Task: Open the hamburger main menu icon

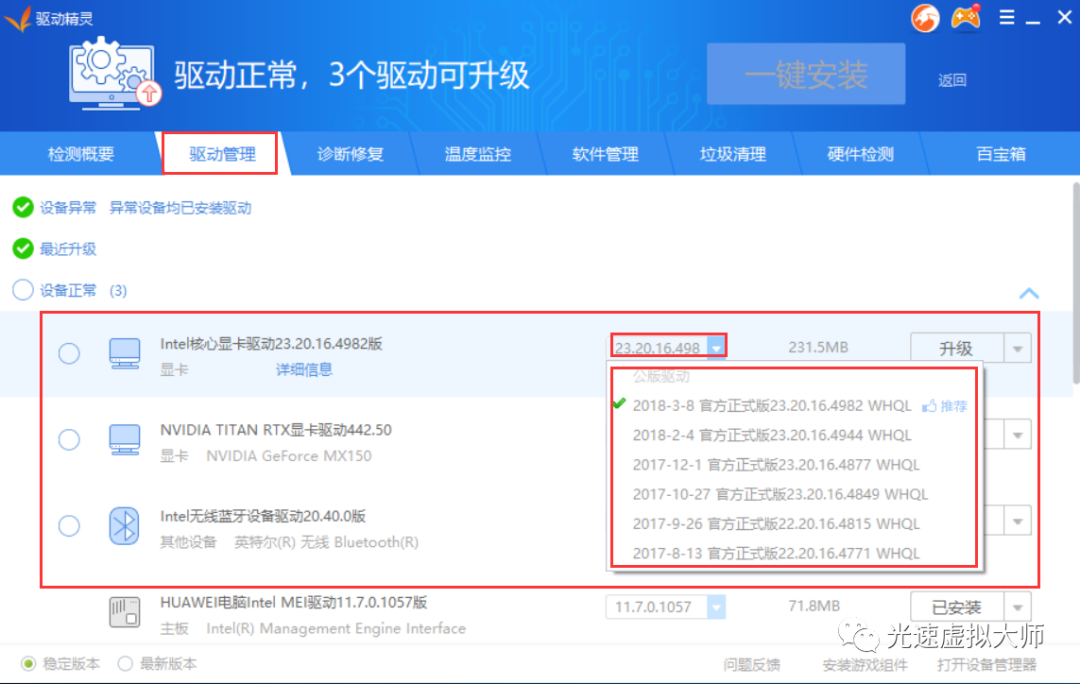Action: (1006, 17)
